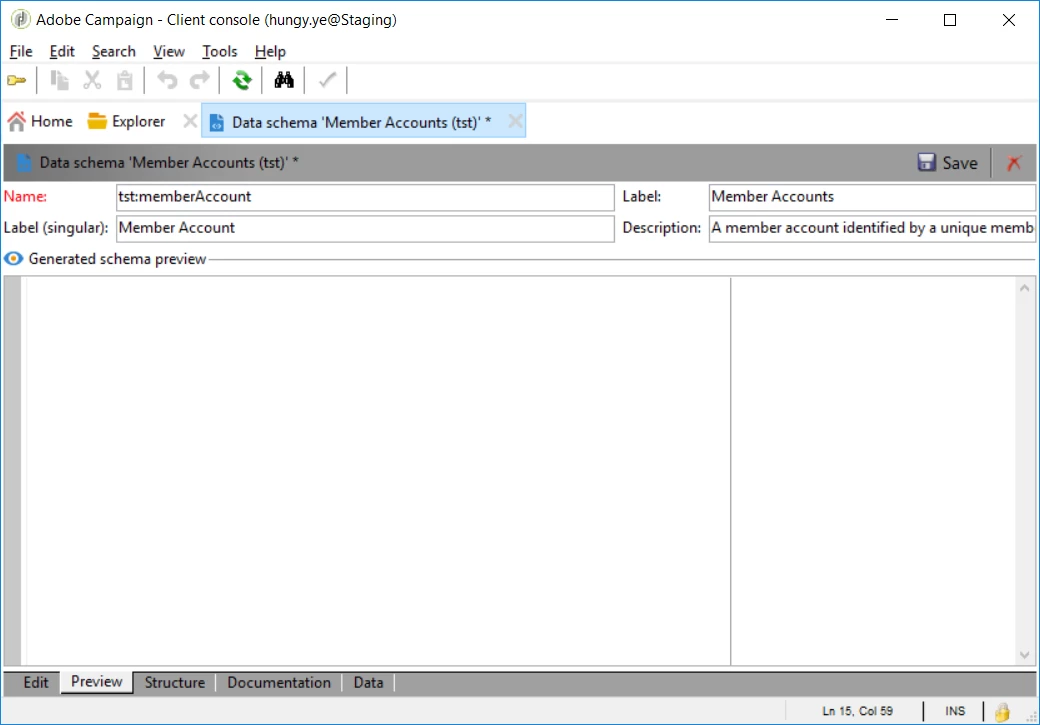Open the Structure tab
Screen dimensions: 1040x725
174,683
